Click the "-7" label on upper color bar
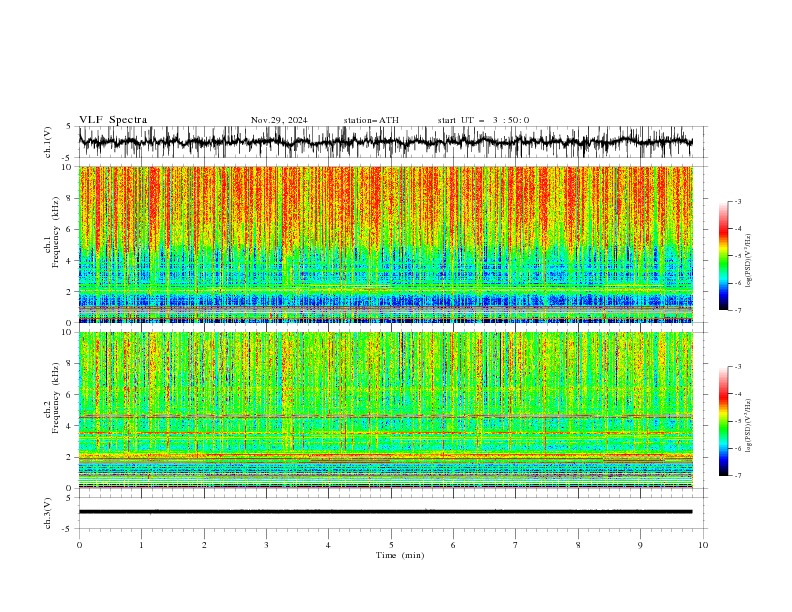The width and height of the screenshot is (792, 612). 738,310
